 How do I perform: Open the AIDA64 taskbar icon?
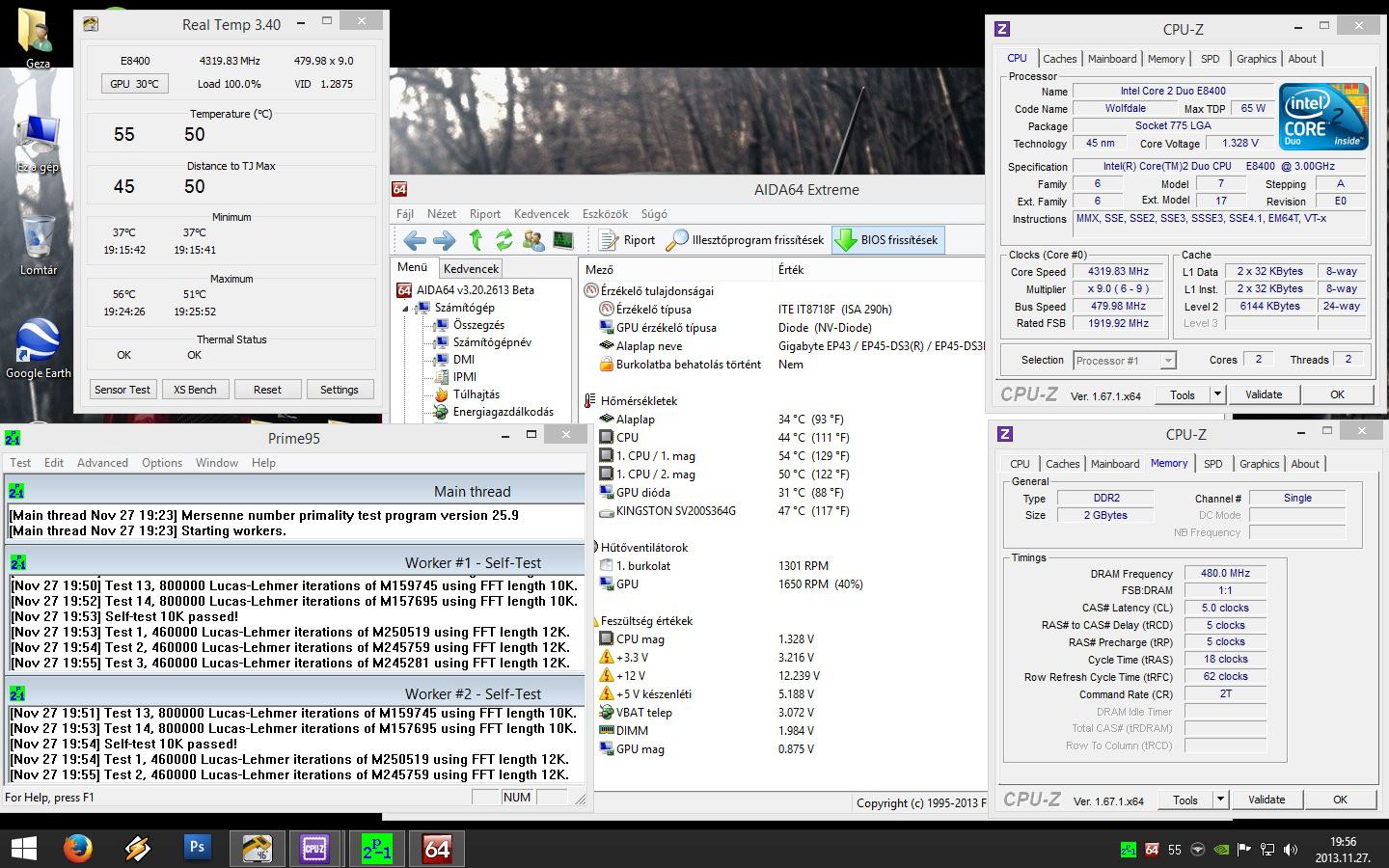pos(436,848)
